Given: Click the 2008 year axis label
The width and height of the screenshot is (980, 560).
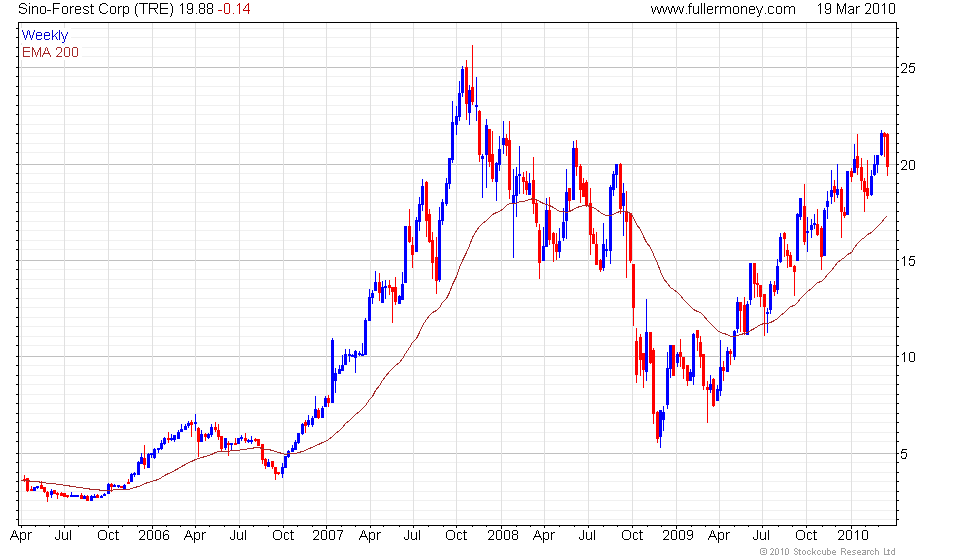Looking at the screenshot, I should 502,535.
